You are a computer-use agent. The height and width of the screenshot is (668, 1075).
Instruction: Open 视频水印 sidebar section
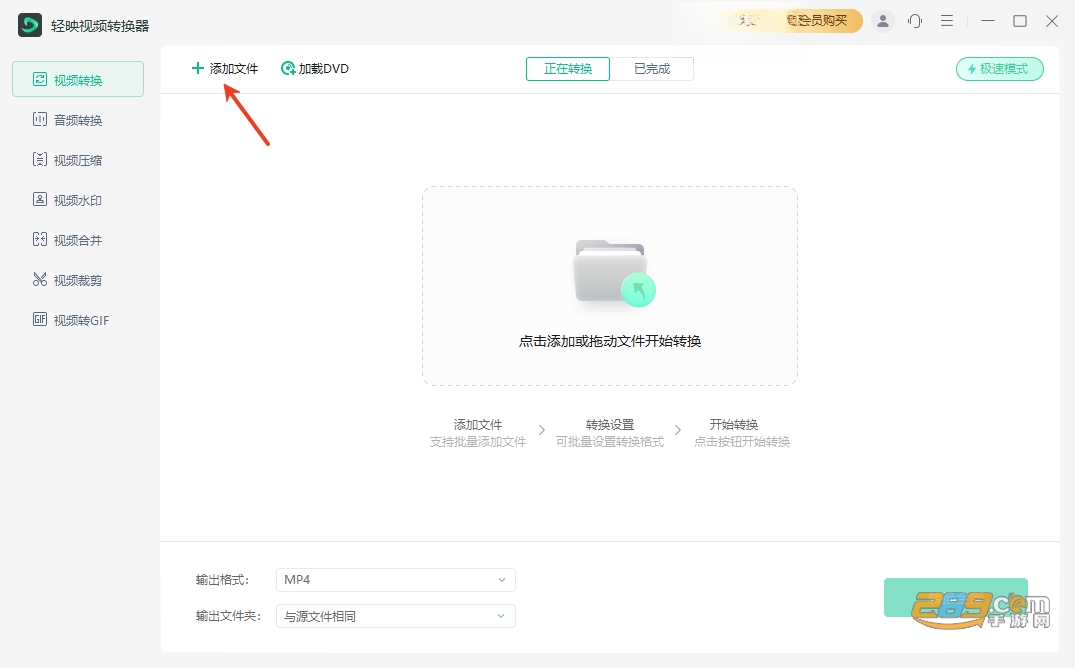tap(78, 200)
